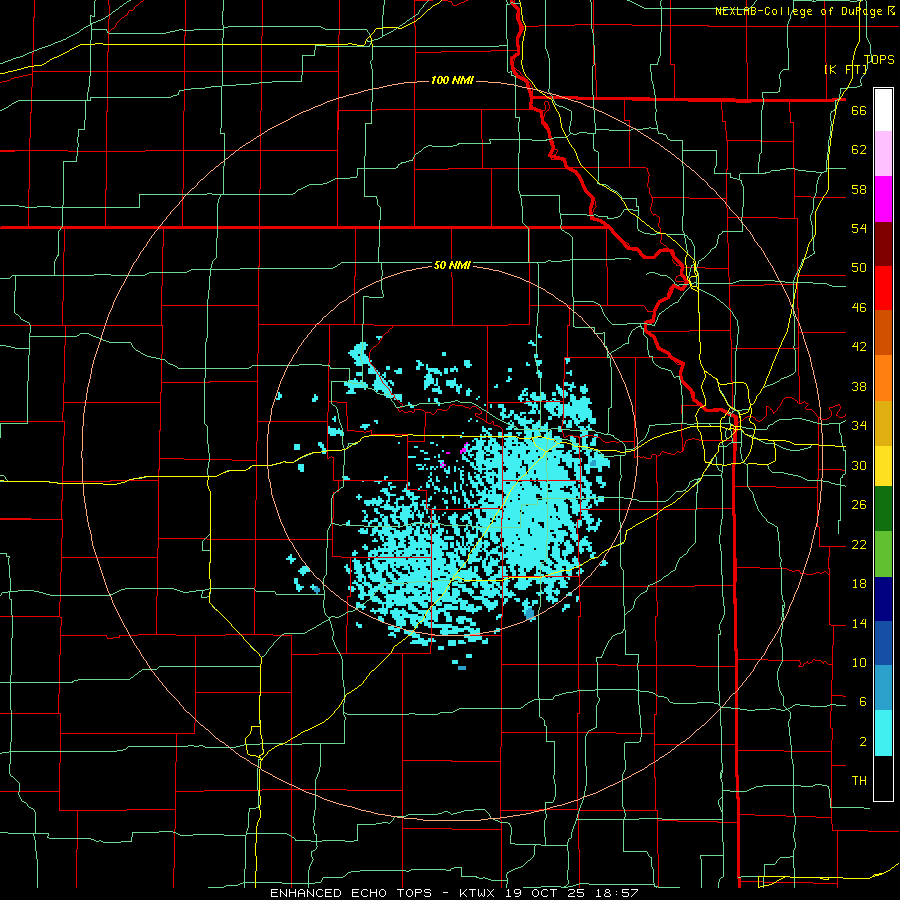The image size is (900, 900).
Task: Click the legend value 26
Action: (x=859, y=505)
